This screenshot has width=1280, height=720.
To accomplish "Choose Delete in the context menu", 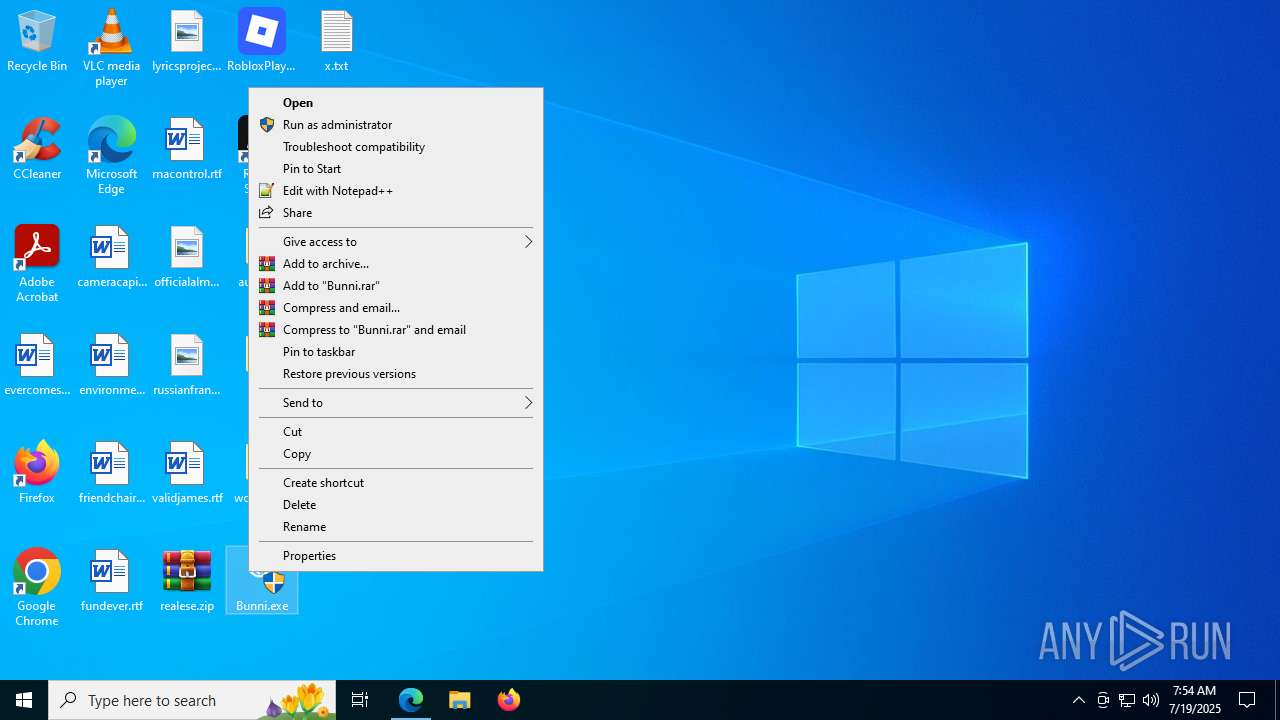I will [396, 505].
